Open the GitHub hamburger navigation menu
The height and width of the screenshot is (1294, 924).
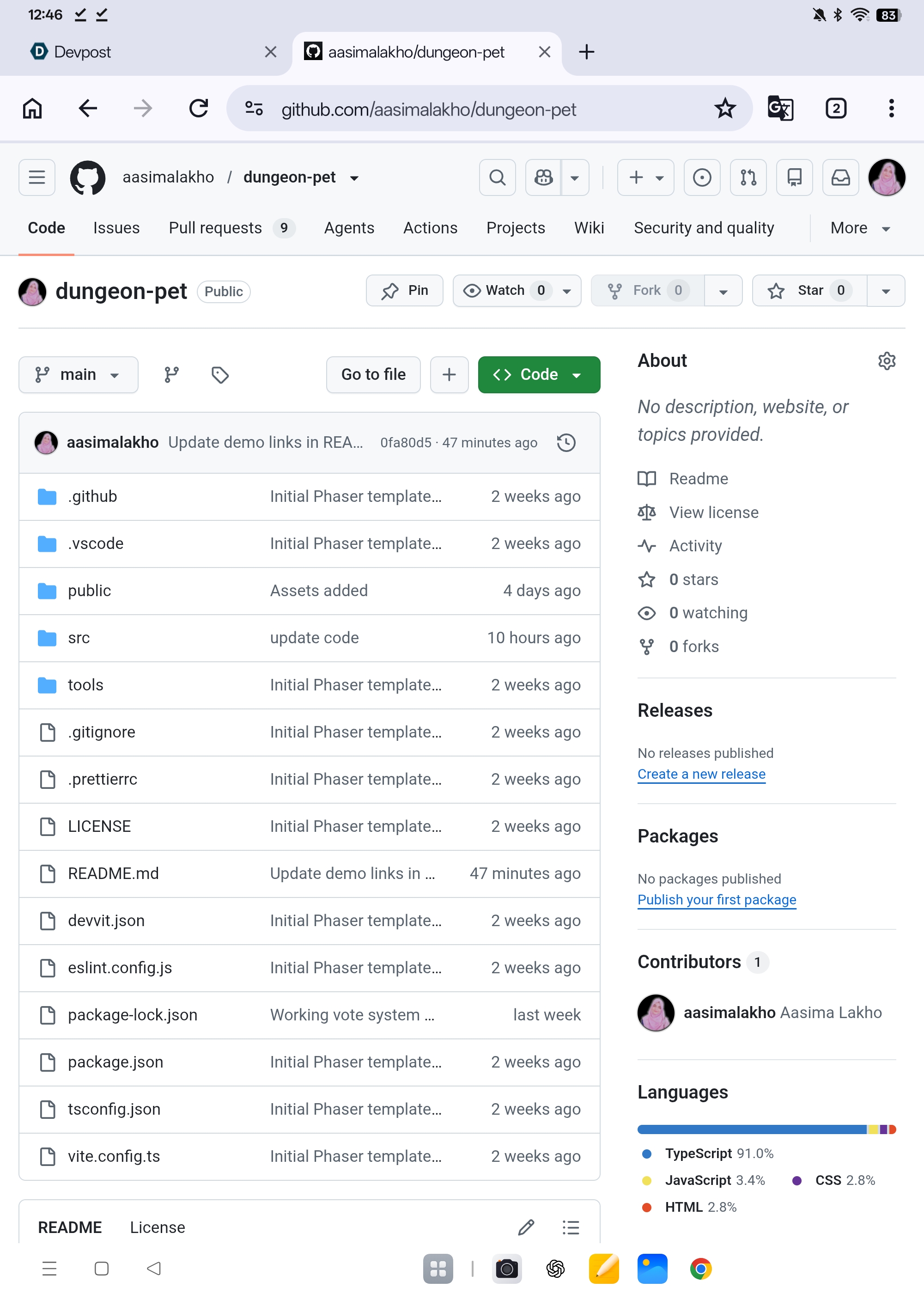click(x=37, y=177)
